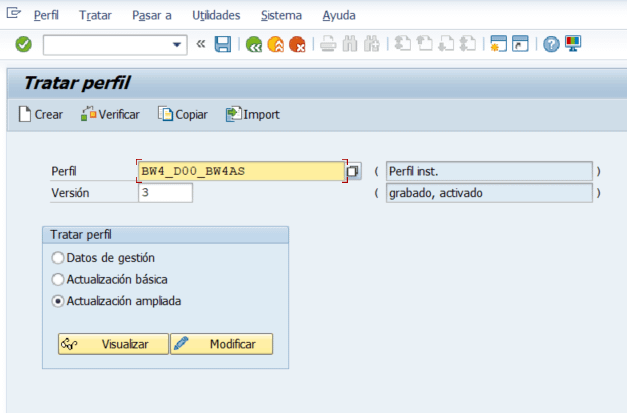
Task: Click the Versión input field
Action: (x=165, y=193)
